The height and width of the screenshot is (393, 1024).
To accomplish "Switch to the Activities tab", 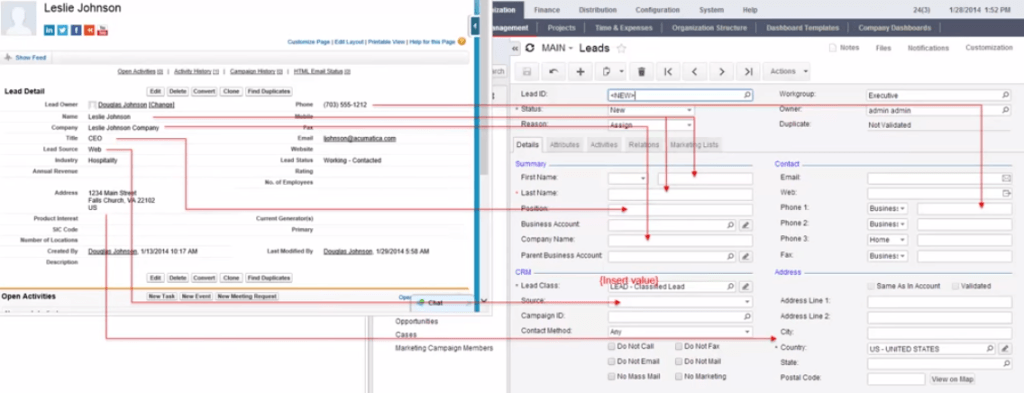I will click(604, 145).
